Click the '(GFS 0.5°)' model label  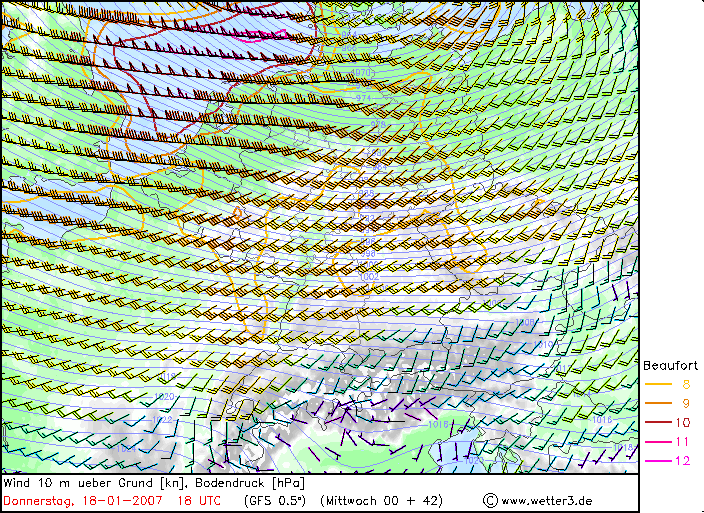[x=275, y=501]
